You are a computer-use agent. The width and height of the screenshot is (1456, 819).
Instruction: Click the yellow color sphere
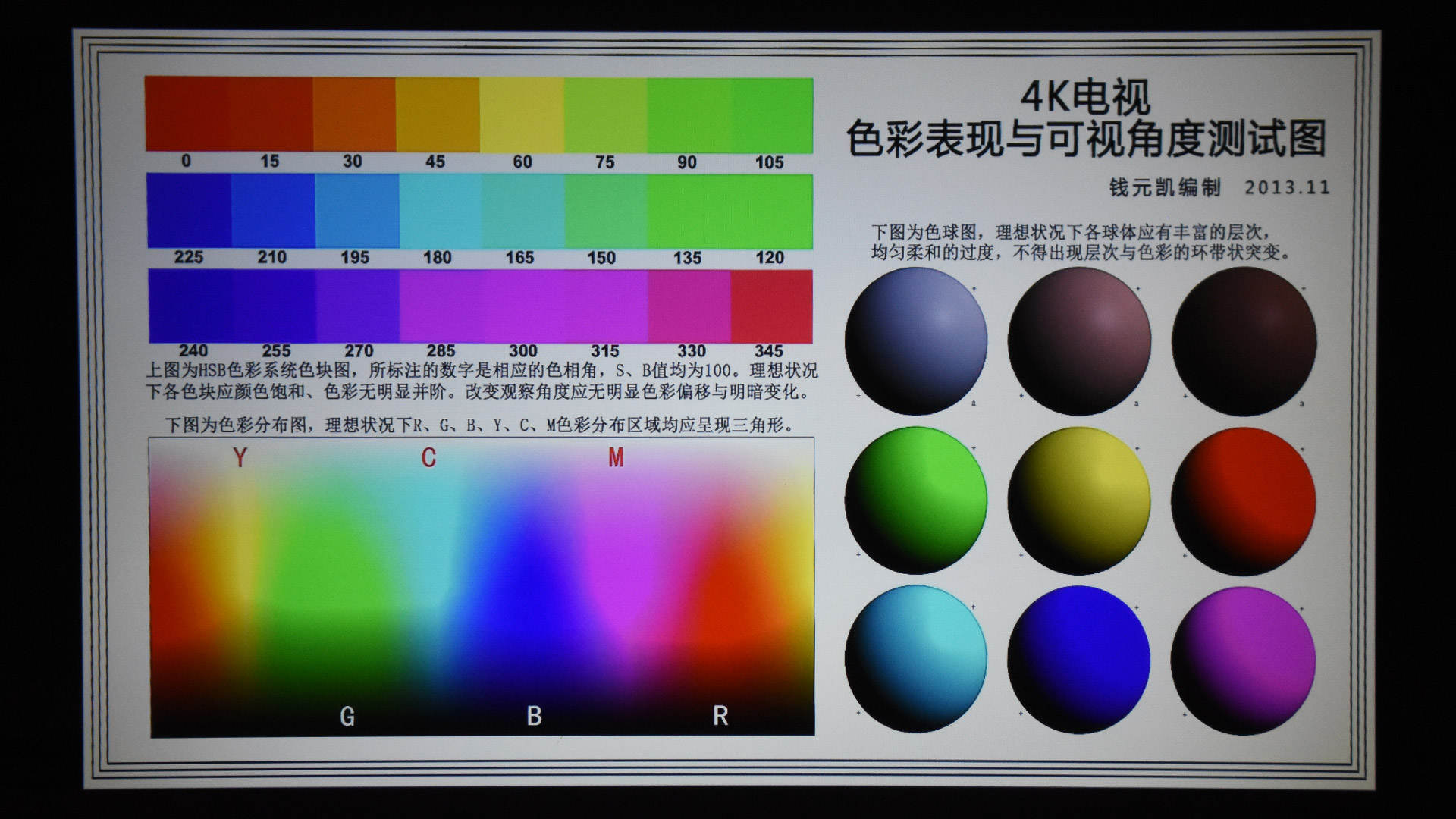click(x=1079, y=500)
